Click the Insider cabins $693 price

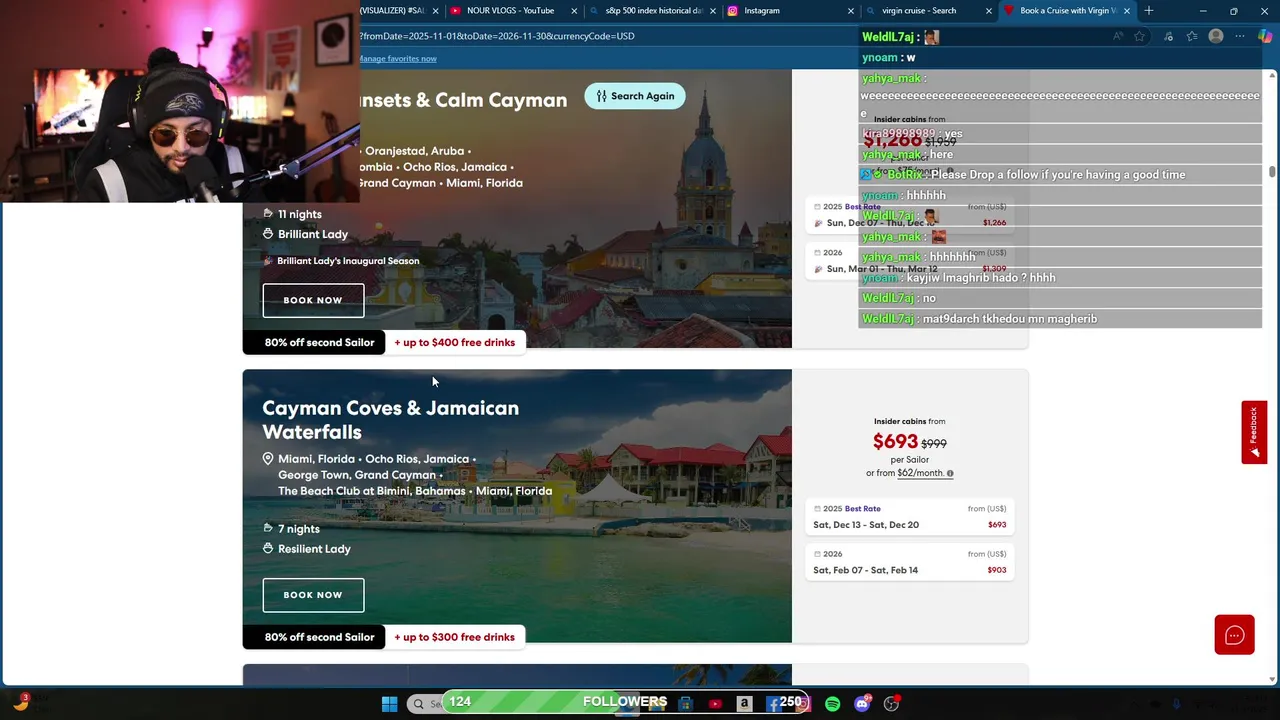point(895,442)
